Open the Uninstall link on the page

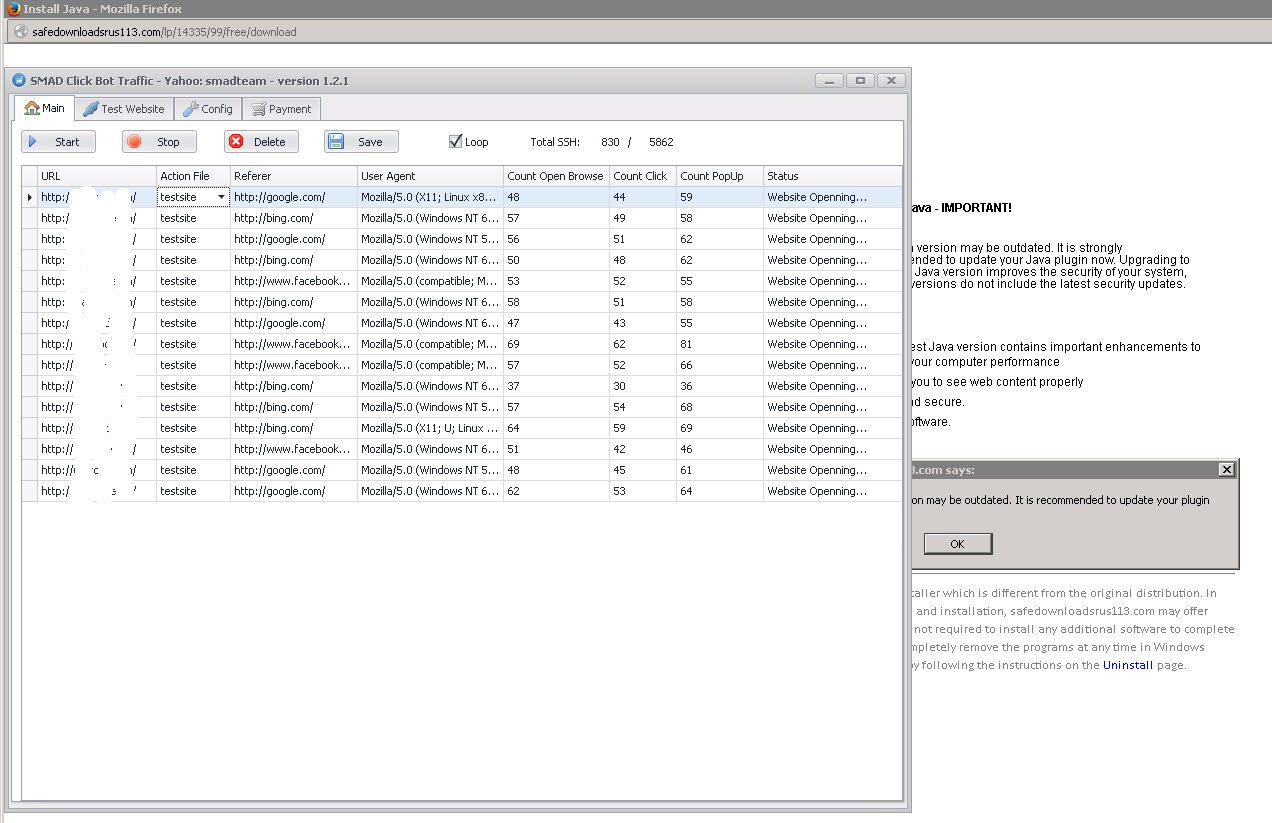coord(1127,665)
